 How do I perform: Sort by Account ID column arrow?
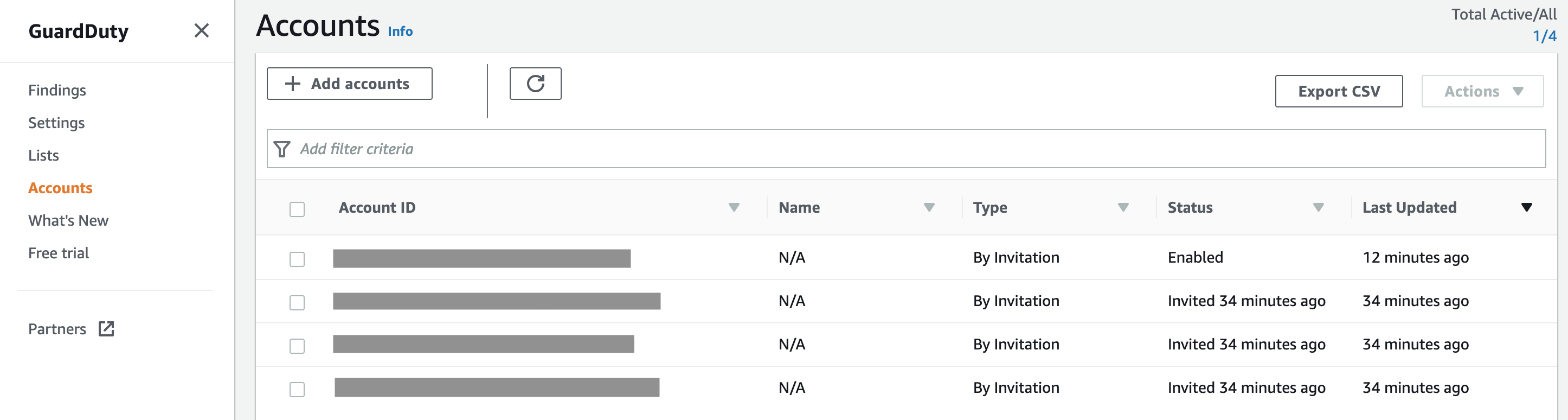[734, 208]
